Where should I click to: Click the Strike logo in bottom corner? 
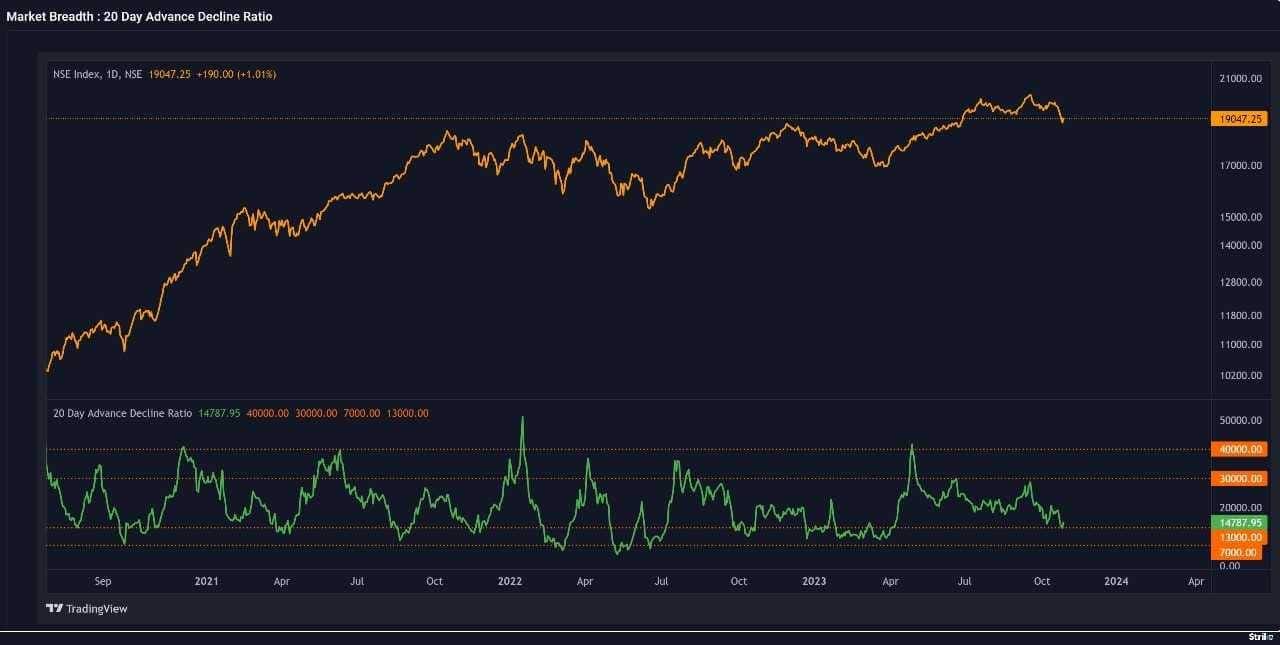[1260, 636]
